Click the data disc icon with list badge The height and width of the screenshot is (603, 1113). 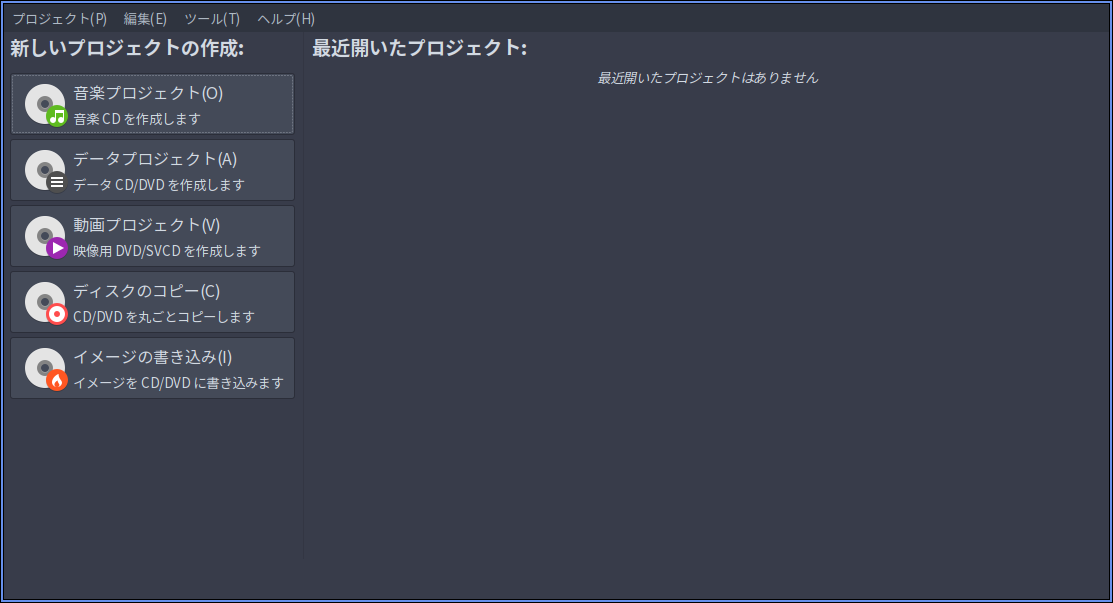pyautogui.click(x=46, y=171)
